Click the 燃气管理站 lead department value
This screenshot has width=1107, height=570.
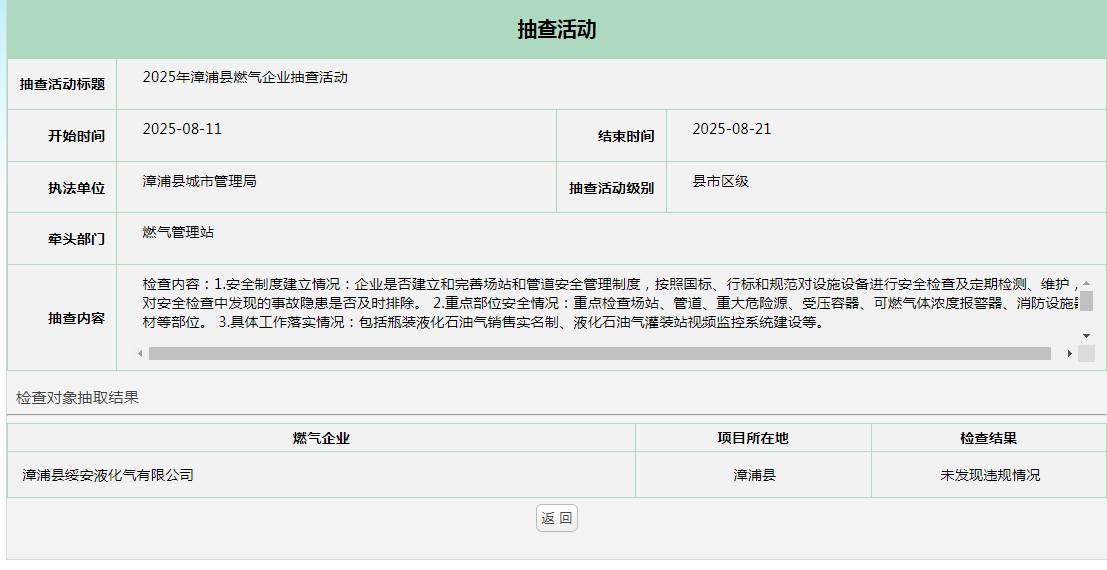pyautogui.click(x=178, y=232)
